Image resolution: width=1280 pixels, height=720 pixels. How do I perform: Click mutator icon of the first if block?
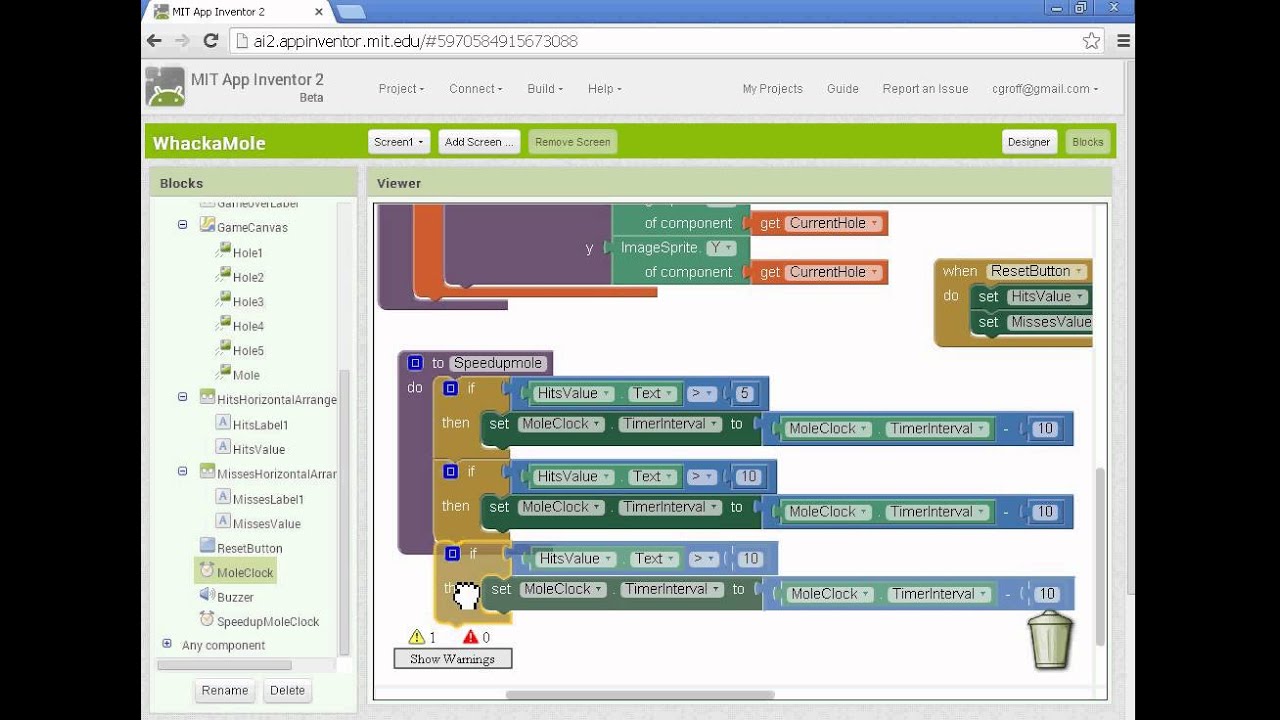tap(450, 388)
